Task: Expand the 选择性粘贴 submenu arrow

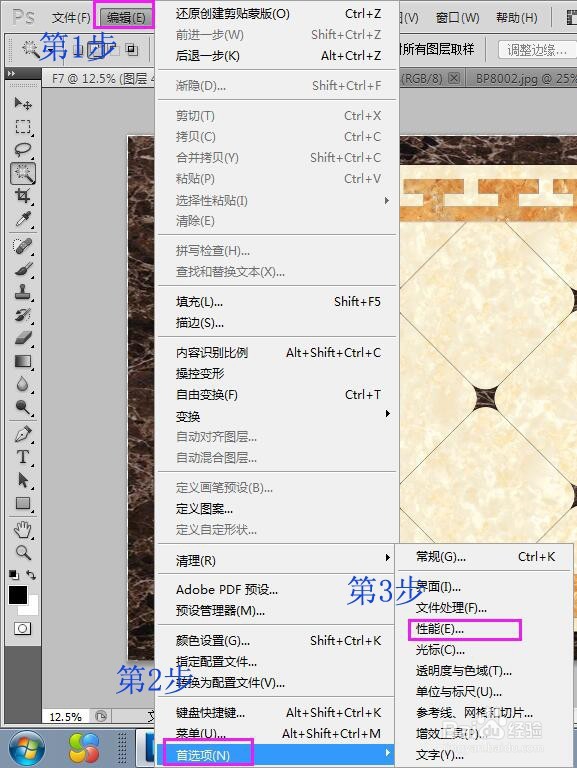Action: coord(387,200)
